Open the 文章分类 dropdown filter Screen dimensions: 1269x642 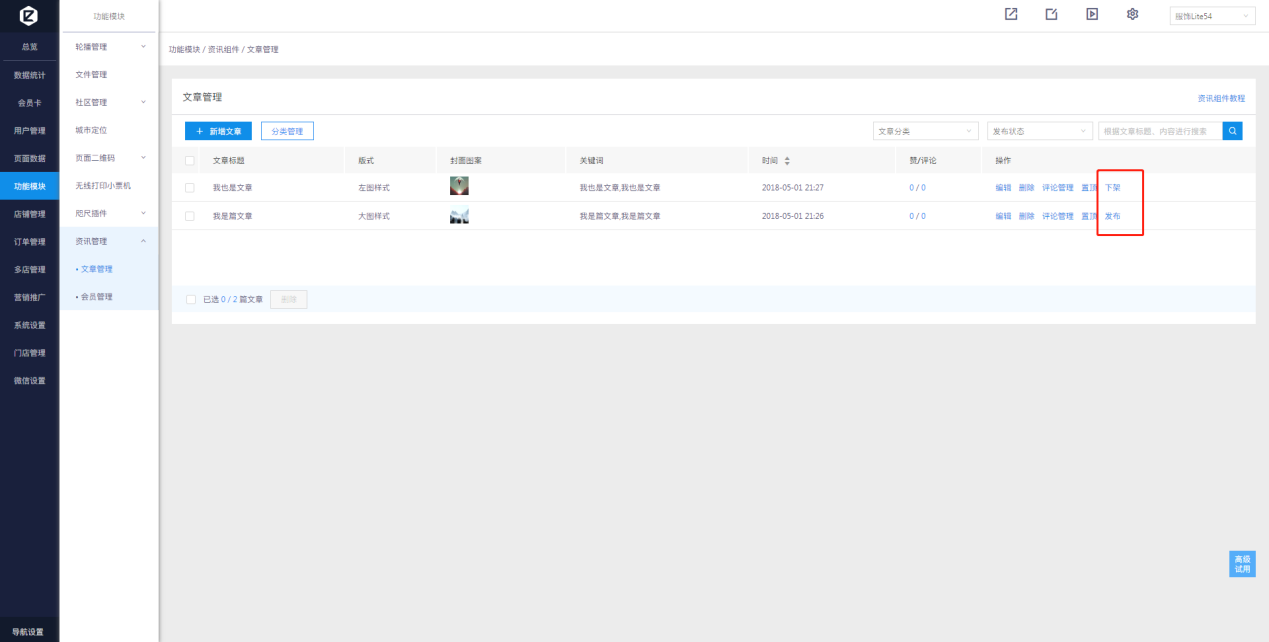(926, 131)
